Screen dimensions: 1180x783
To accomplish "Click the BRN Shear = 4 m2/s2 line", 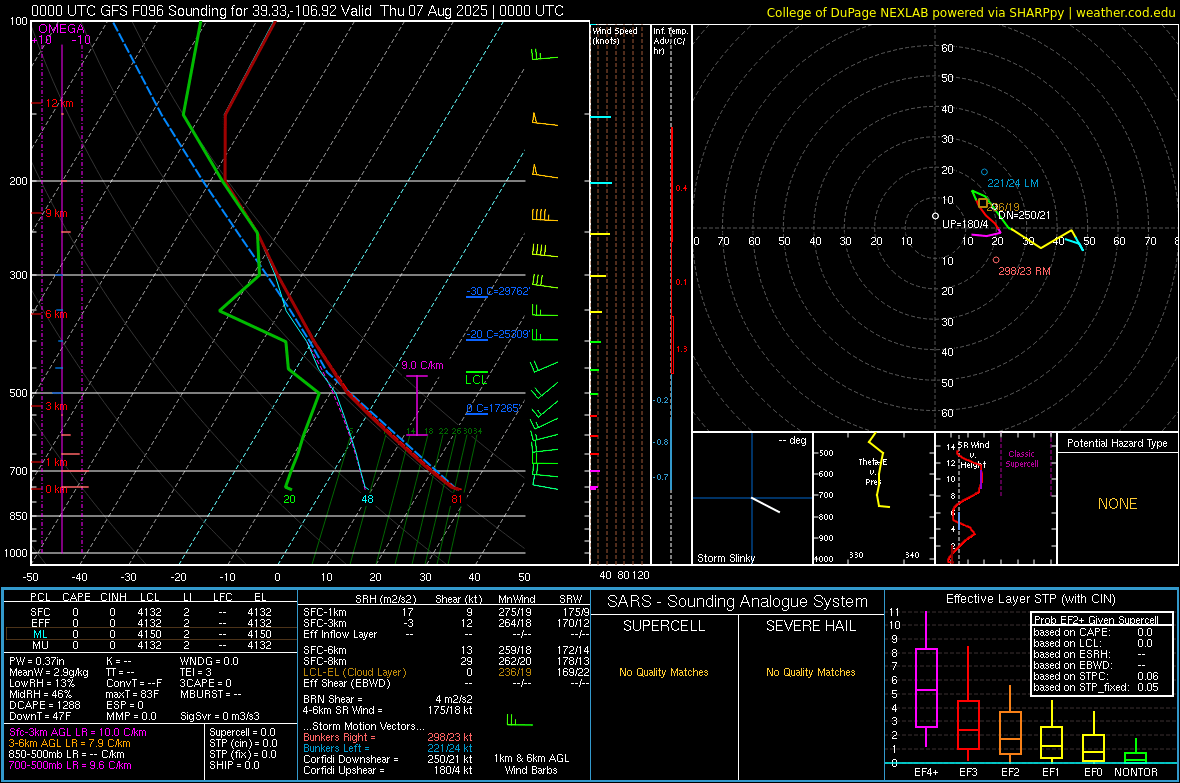I will click(388, 699).
